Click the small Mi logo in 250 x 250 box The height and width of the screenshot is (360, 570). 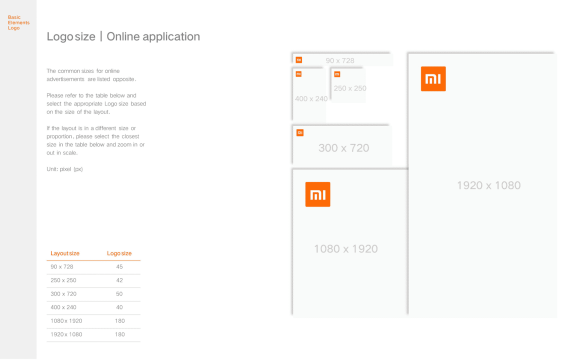pyautogui.click(x=337, y=74)
